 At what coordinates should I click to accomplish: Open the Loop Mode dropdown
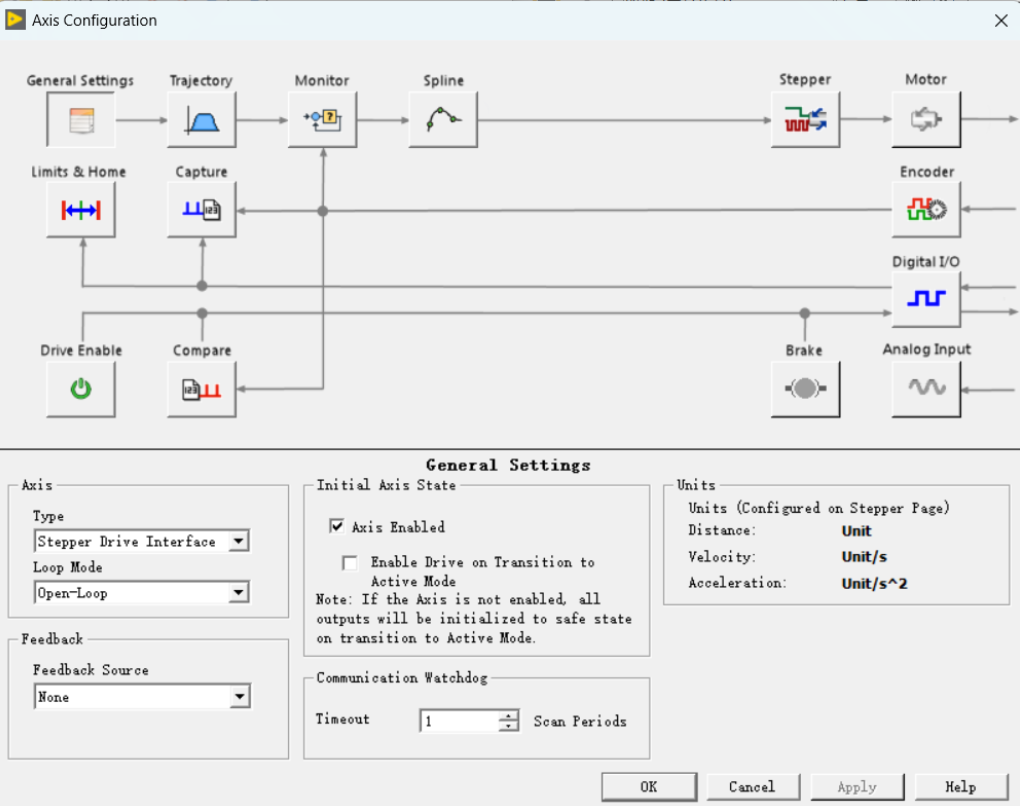[x=238, y=593]
